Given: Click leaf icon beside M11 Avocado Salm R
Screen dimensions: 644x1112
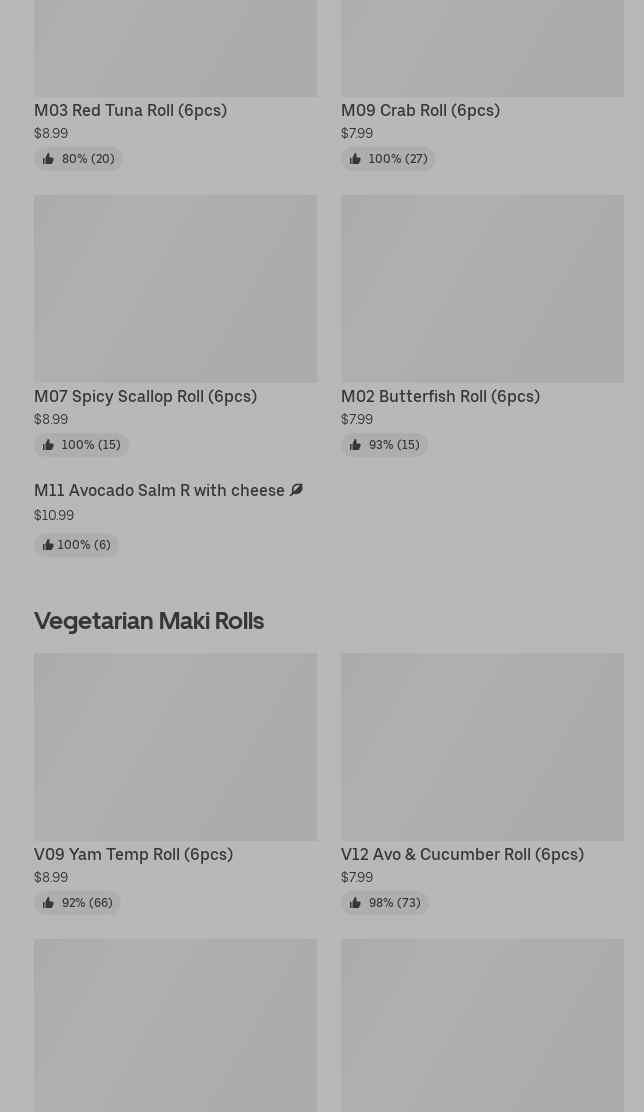Looking at the screenshot, I should [x=296, y=490].
